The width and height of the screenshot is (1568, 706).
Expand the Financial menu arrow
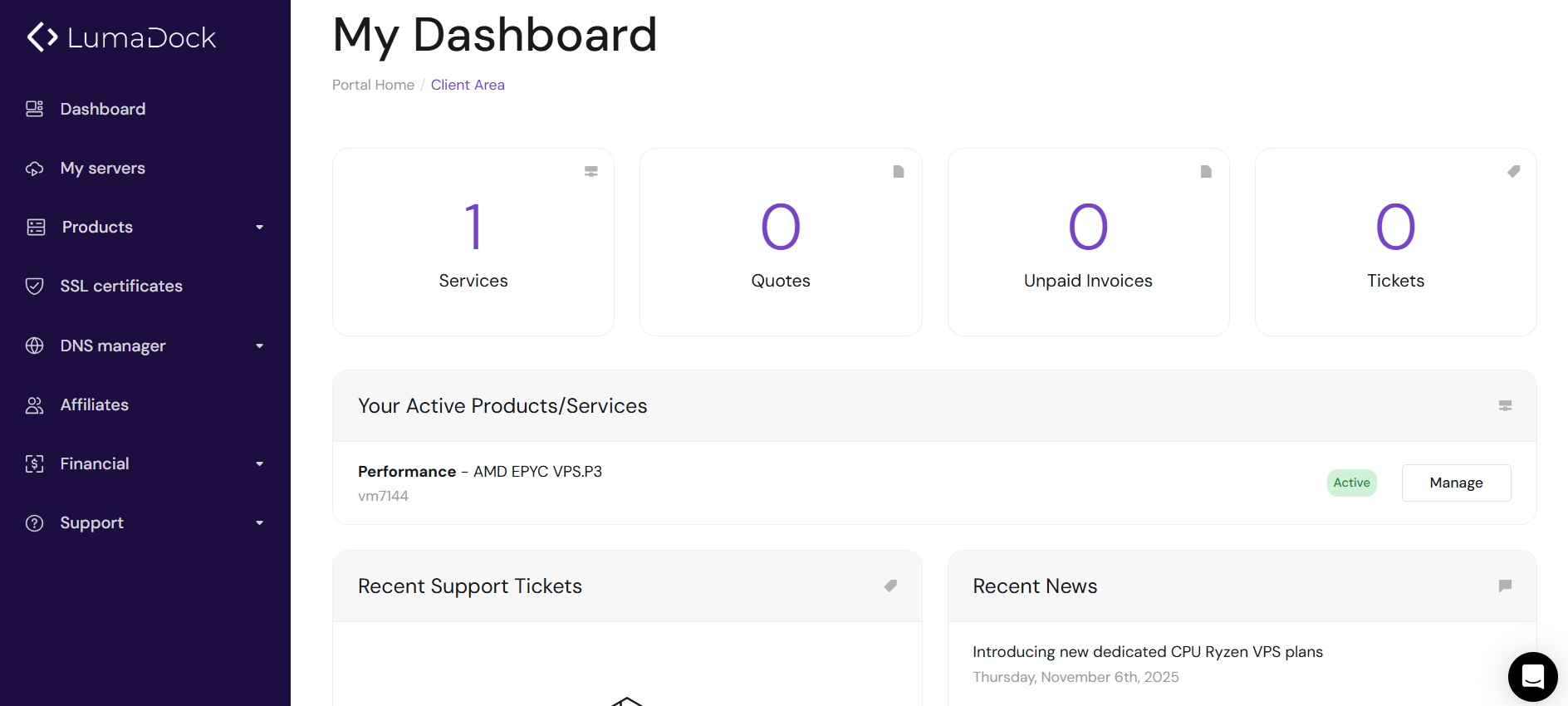click(x=259, y=464)
